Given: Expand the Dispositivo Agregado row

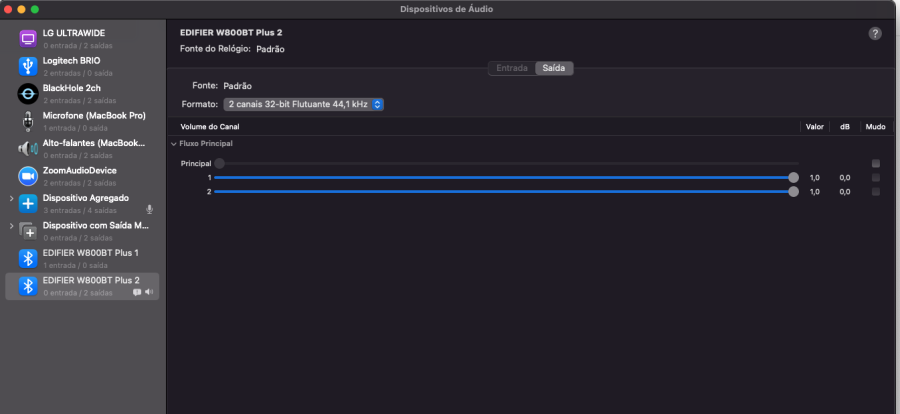Looking at the screenshot, I should 11,198.
